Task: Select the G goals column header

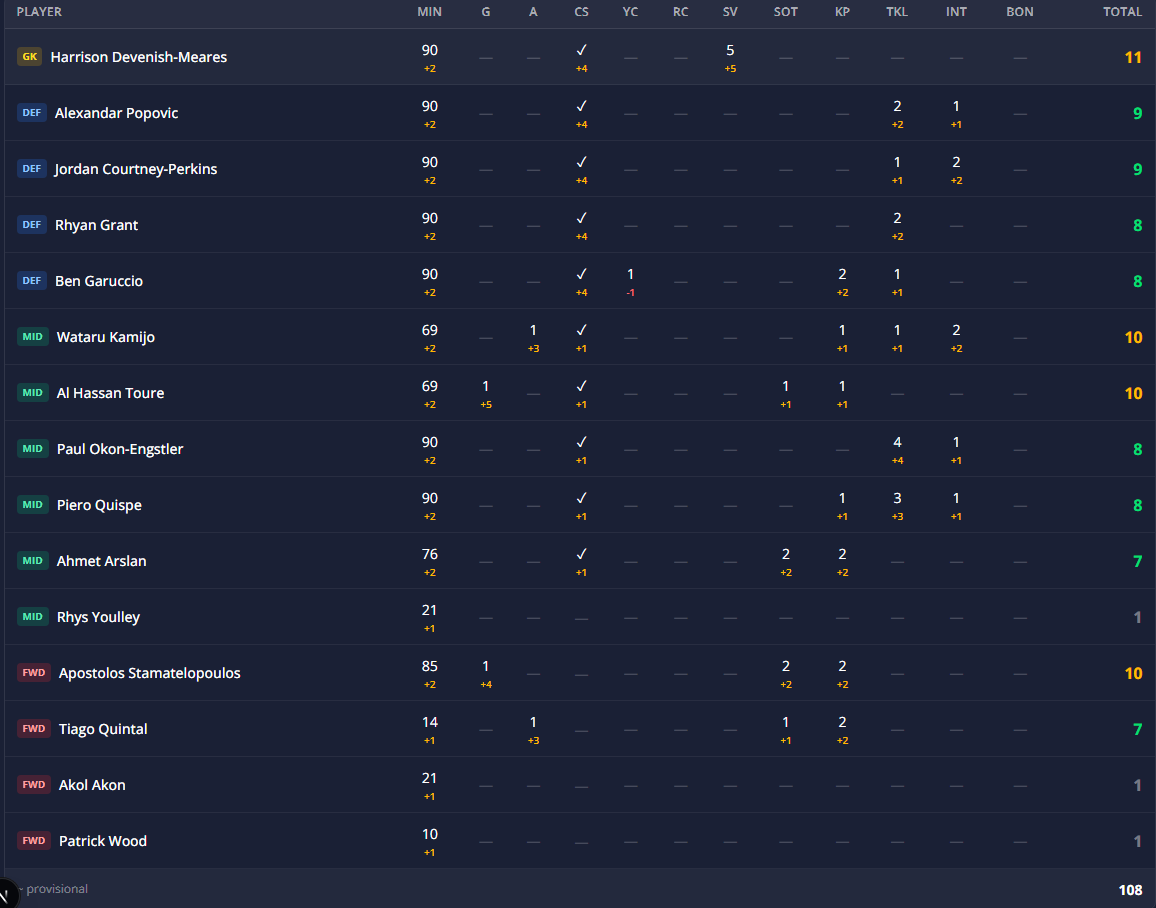Action: click(486, 12)
